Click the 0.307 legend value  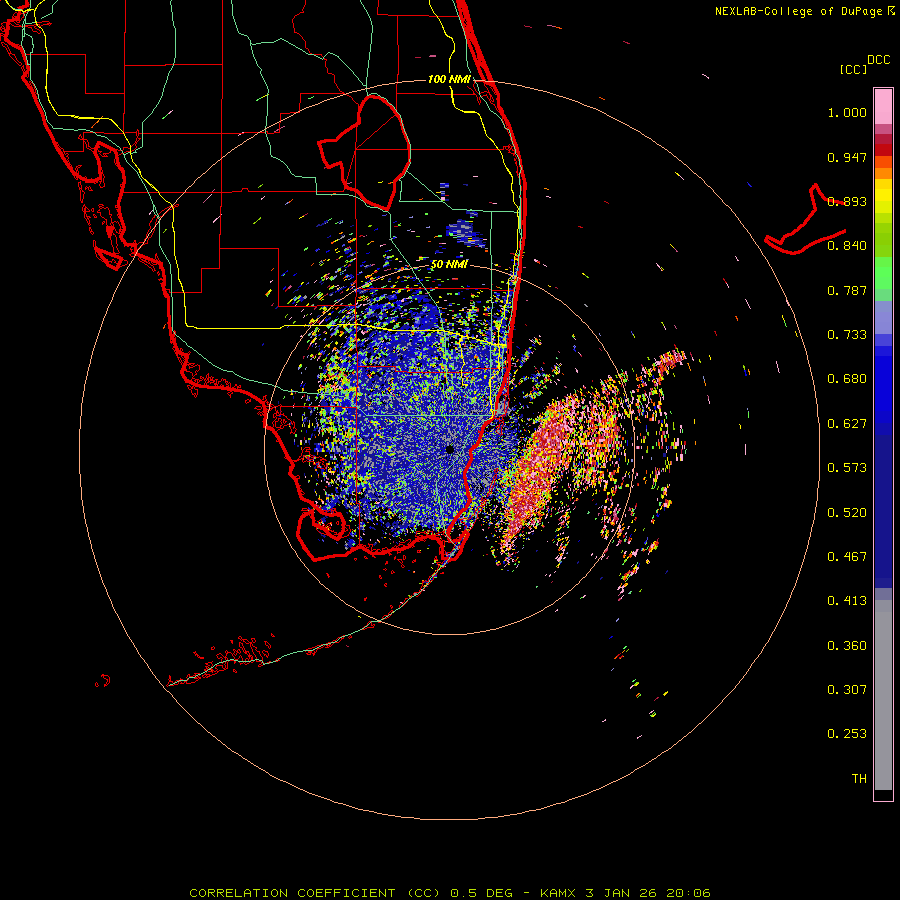click(x=847, y=690)
